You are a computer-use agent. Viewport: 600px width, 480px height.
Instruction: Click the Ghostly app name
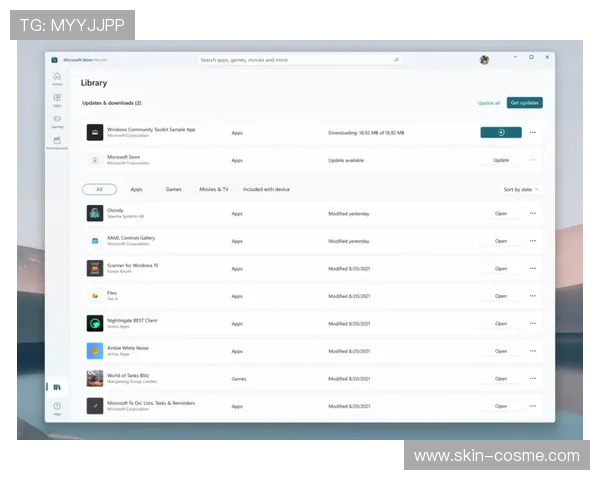(115, 210)
